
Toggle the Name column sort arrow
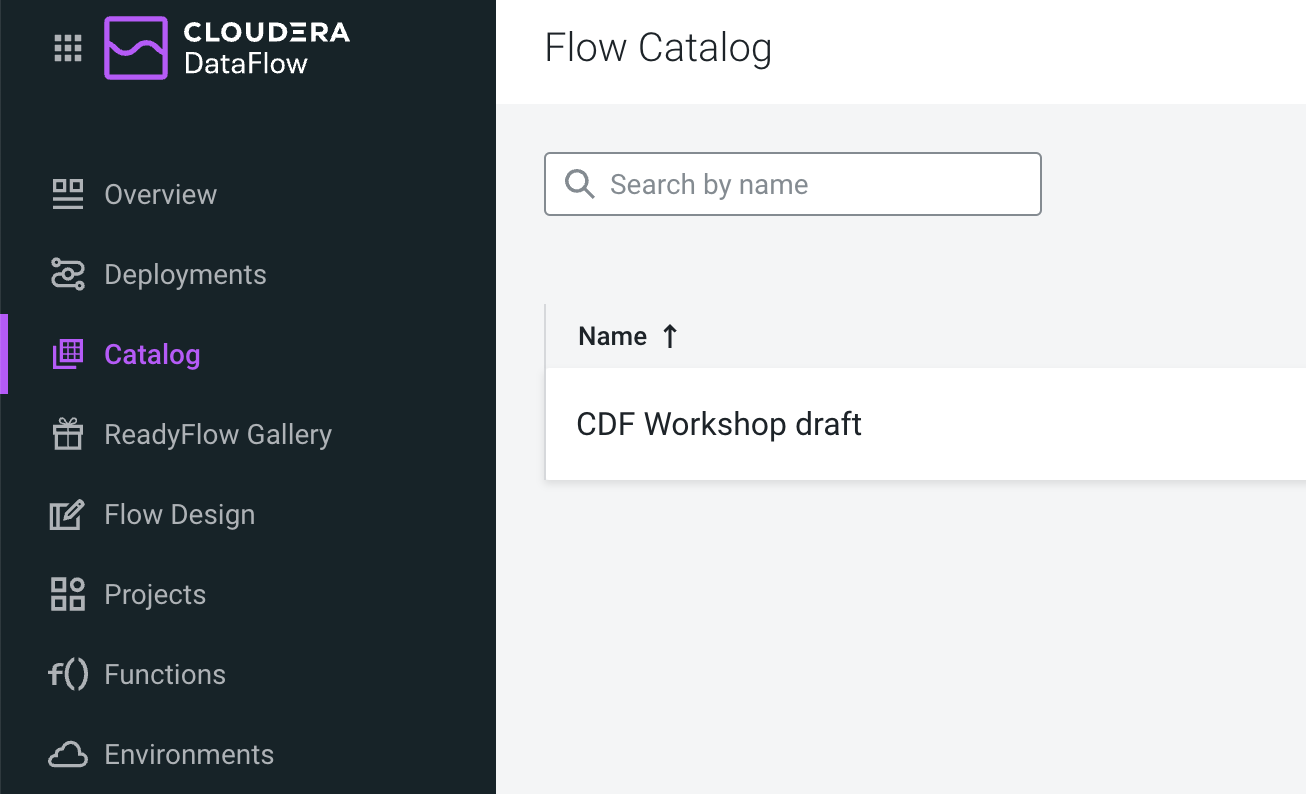[670, 336]
